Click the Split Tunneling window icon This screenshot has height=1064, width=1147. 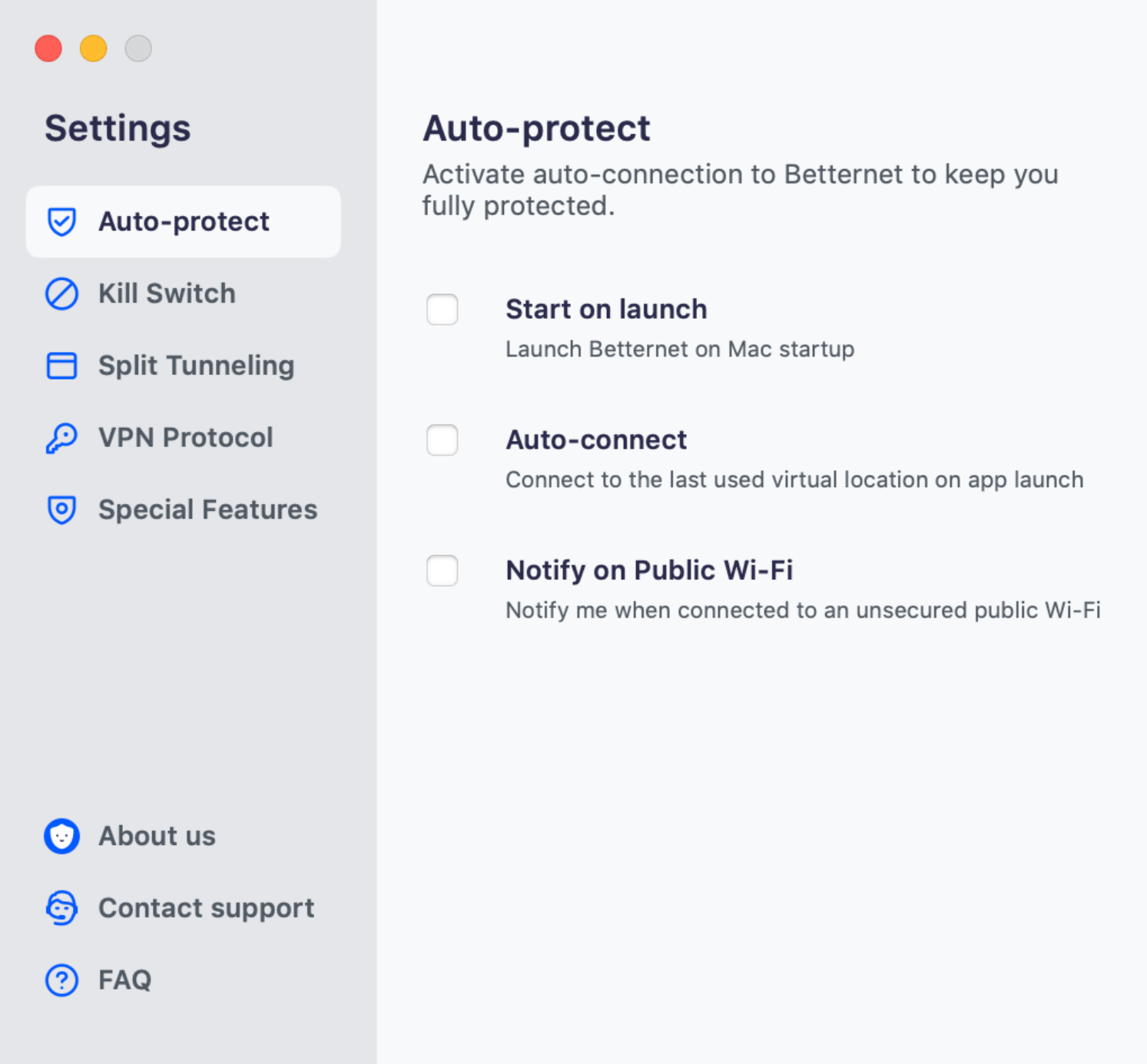tap(61, 366)
